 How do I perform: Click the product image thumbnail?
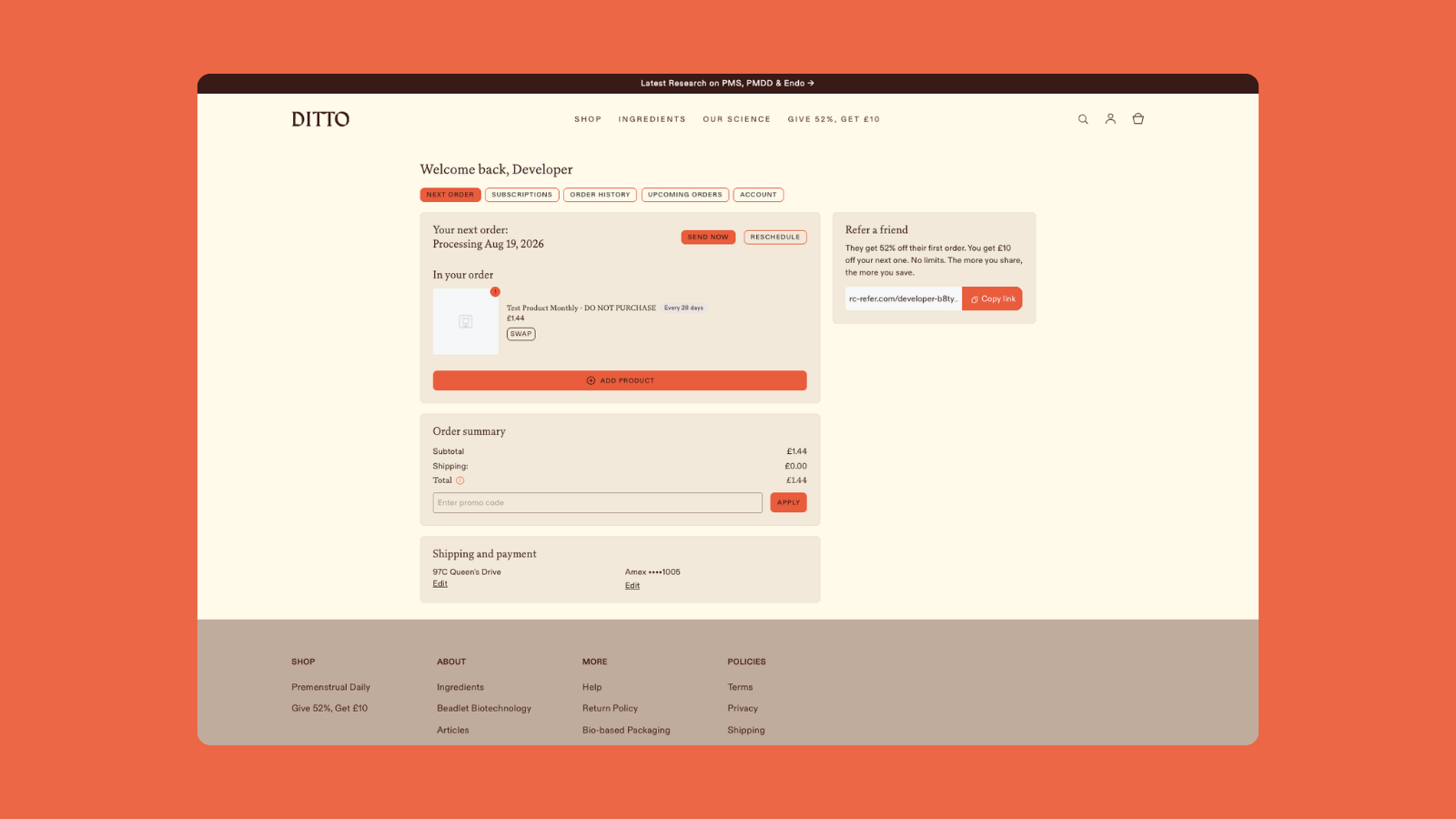(x=466, y=321)
